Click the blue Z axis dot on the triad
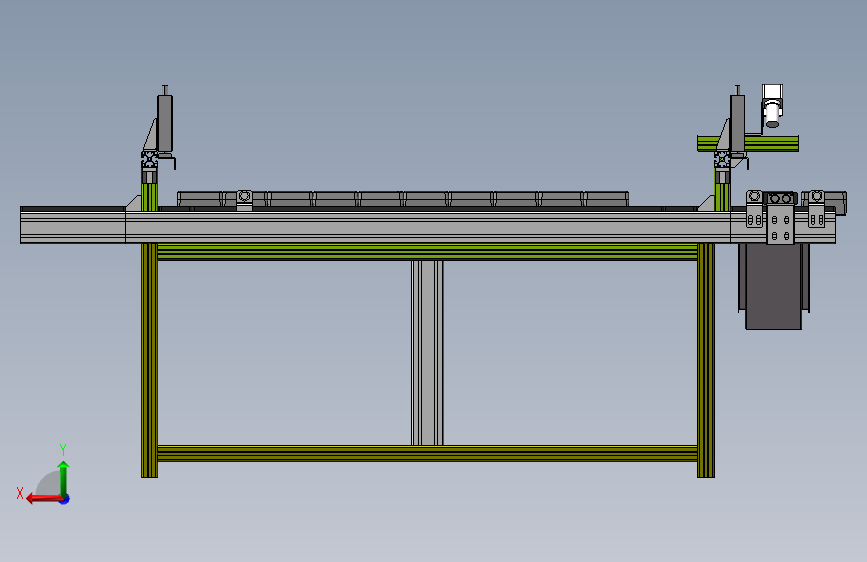The width and height of the screenshot is (867, 562). [65, 500]
